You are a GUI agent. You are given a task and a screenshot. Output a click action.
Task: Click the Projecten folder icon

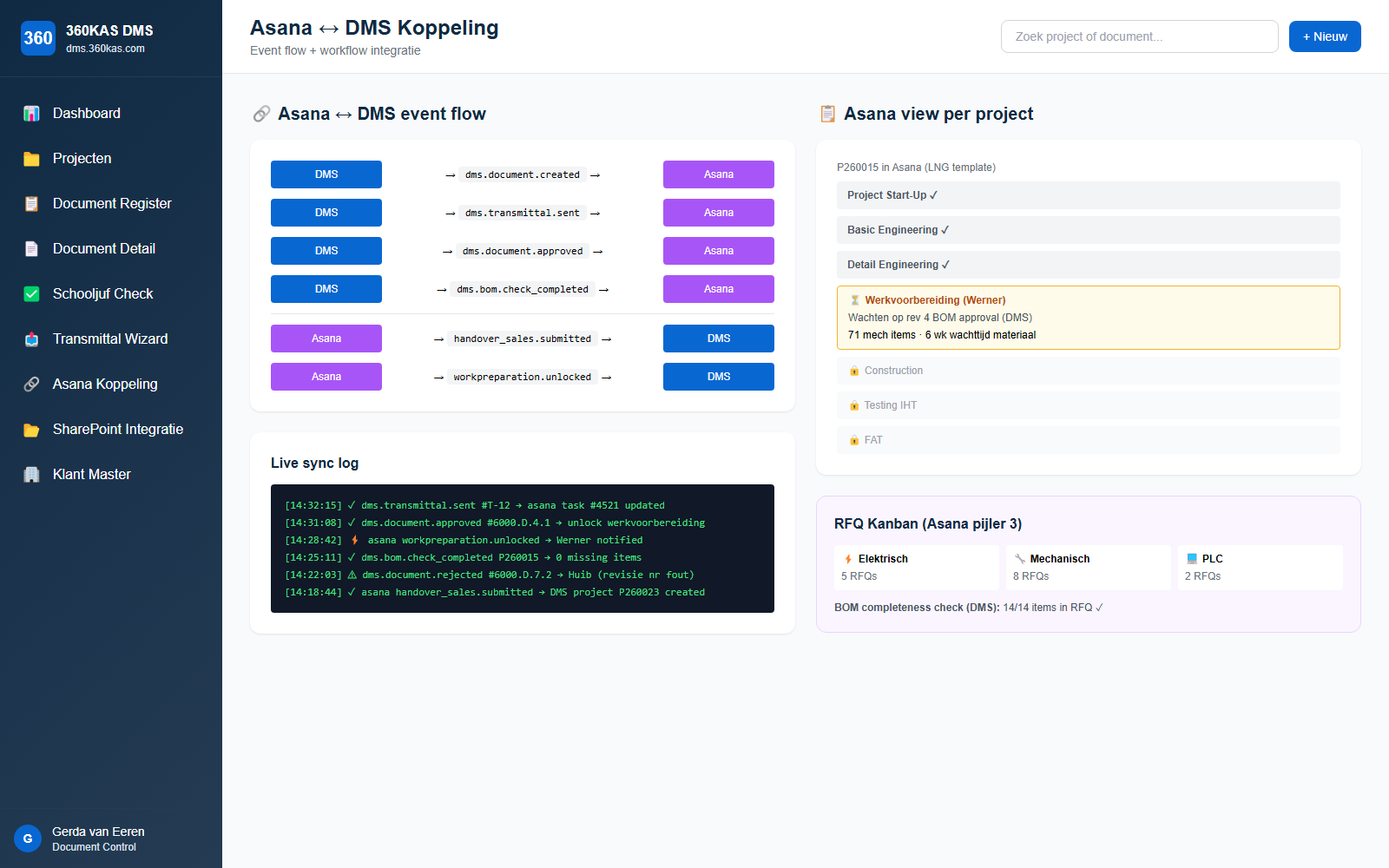pos(31,159)
